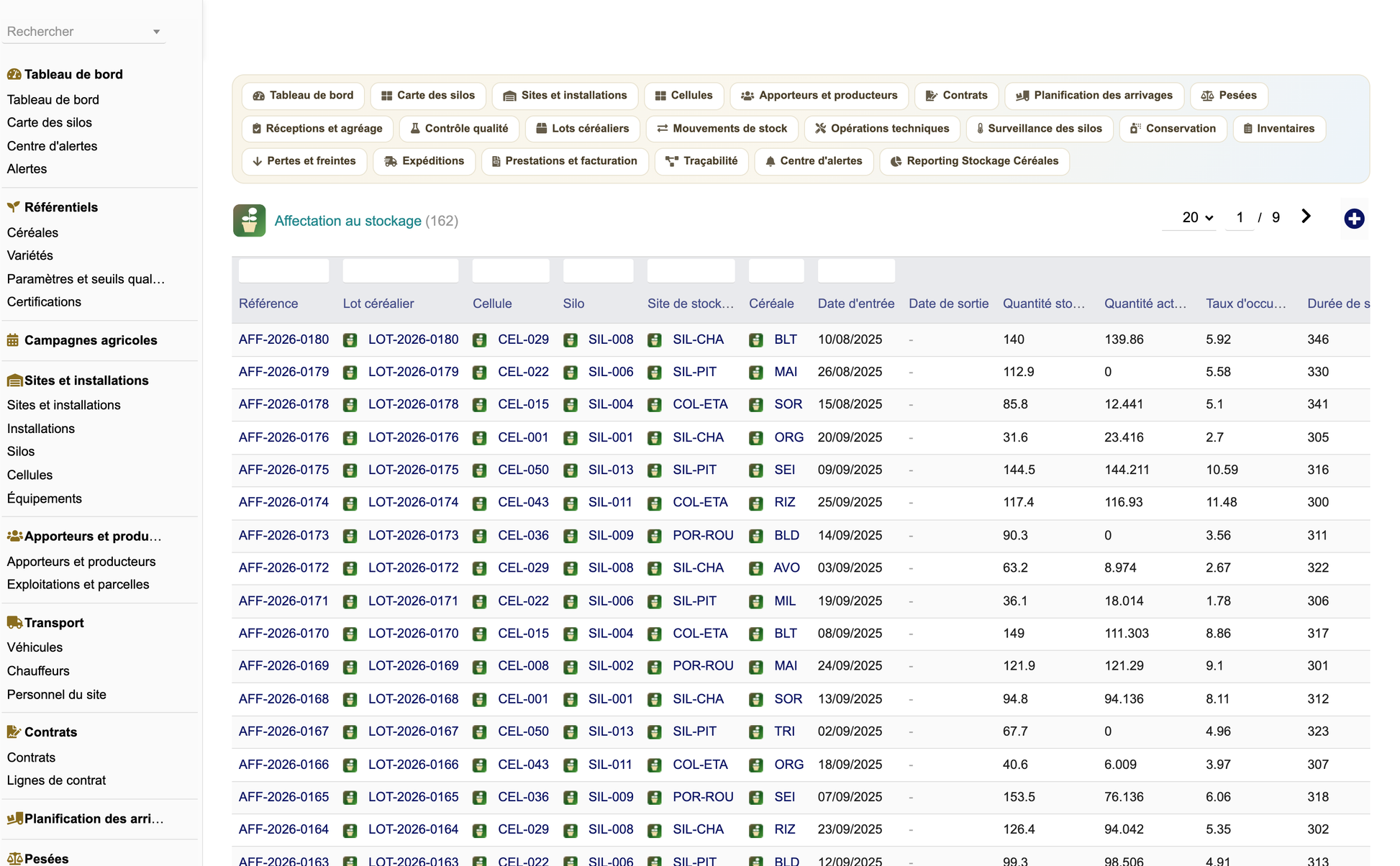Open the Pertes et freintes tab

click(304, 161)
